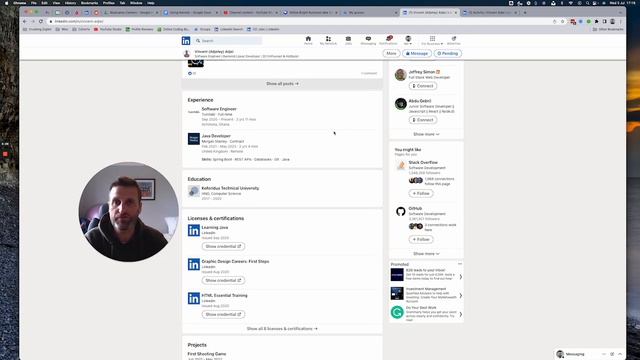Bookmark this page with star icon
Image resolution: width=640 pixels, height=360 pixels.
[562, 21]
